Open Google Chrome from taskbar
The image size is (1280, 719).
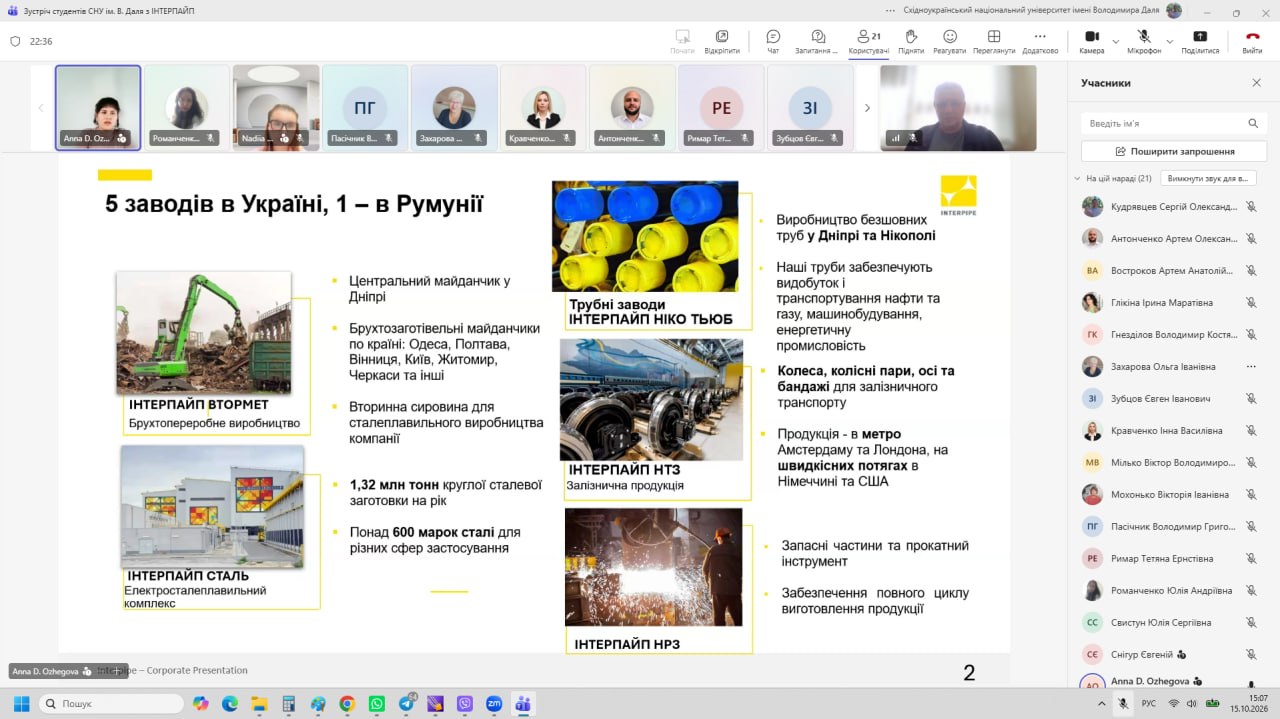pyautogui.click(x=347, y=704)
